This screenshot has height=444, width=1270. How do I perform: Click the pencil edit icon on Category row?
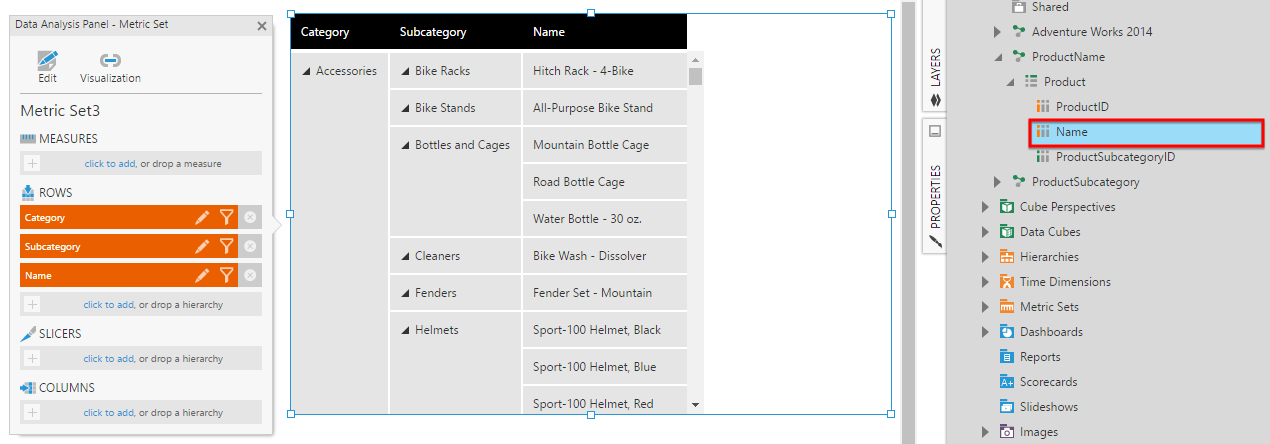tap(202, 217)
